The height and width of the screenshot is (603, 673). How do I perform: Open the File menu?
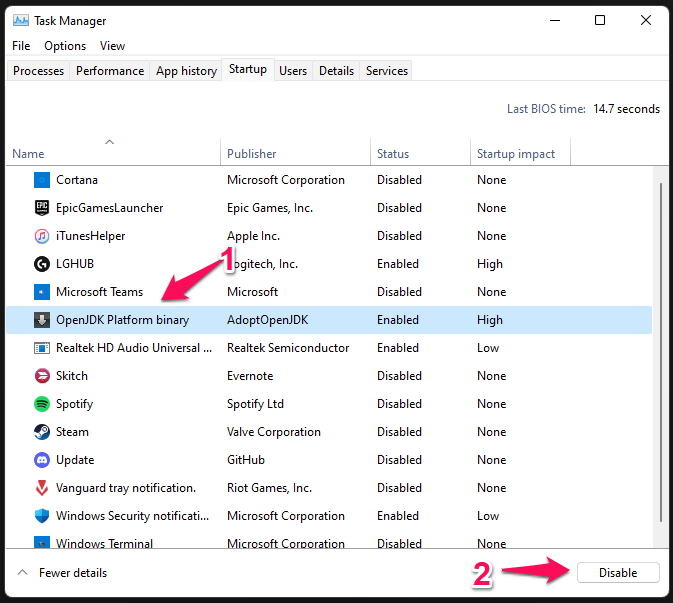point(21,46)
